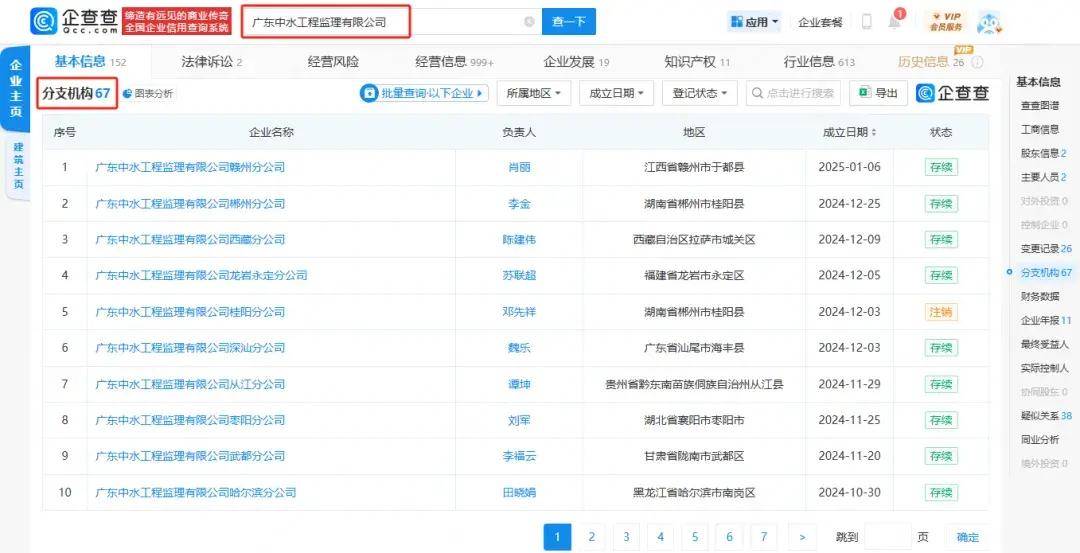Open 图表分析 chart analysis
The image size is (1080, 553).
[148, 94]
